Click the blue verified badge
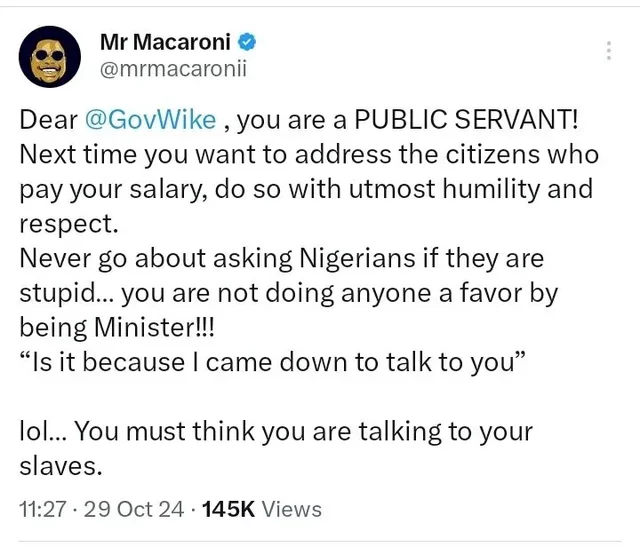This screenshot has height=547, width=640. coord(248,42)
